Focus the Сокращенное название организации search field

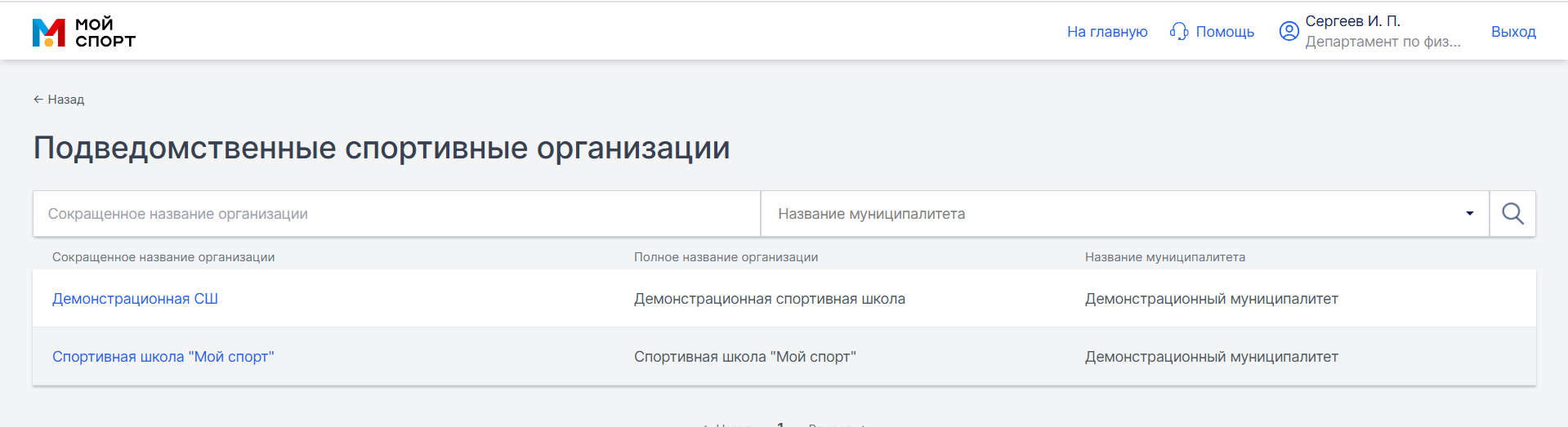(x=396, y=214)
